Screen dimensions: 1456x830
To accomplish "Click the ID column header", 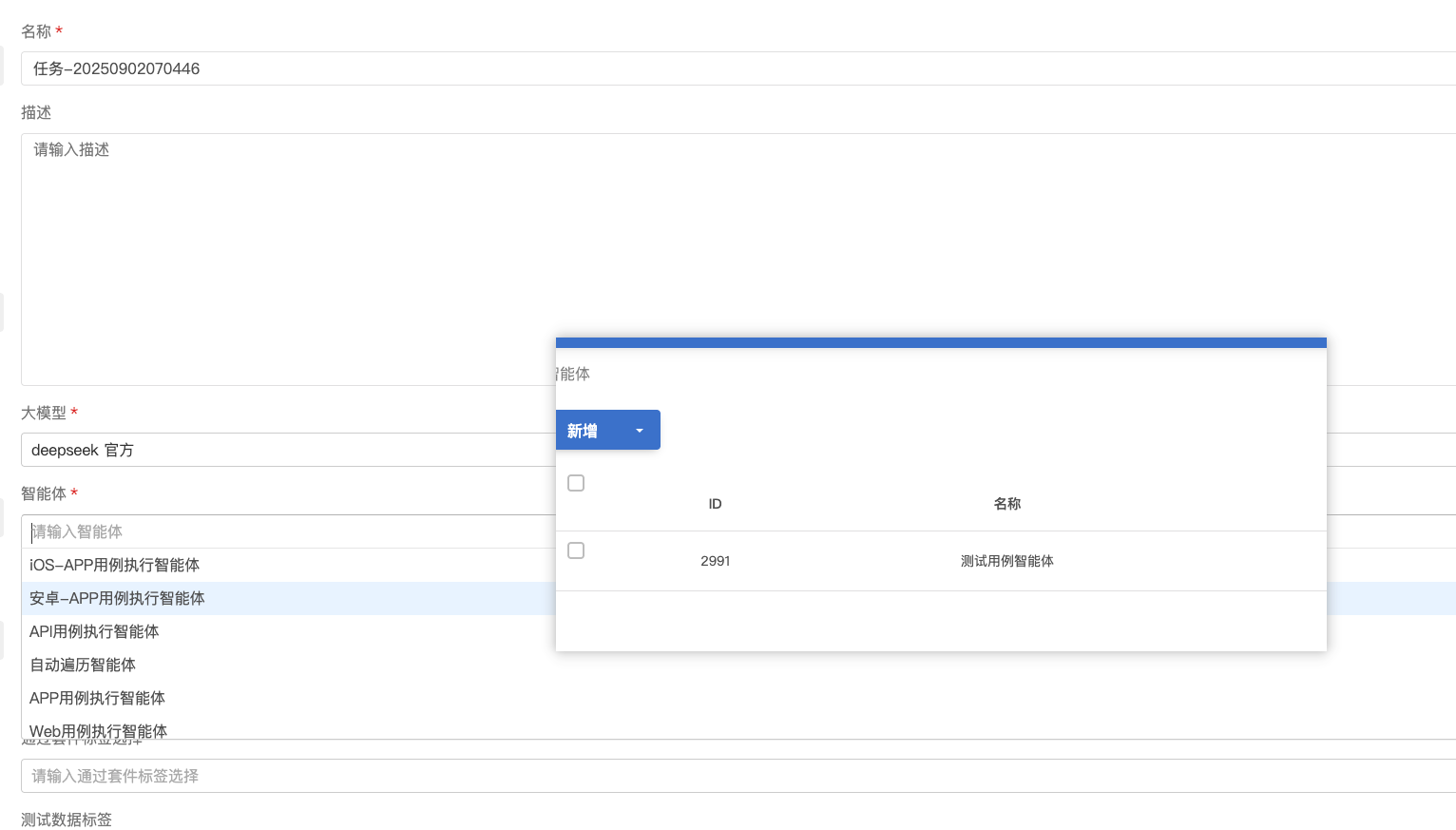I will coord(715,504).
